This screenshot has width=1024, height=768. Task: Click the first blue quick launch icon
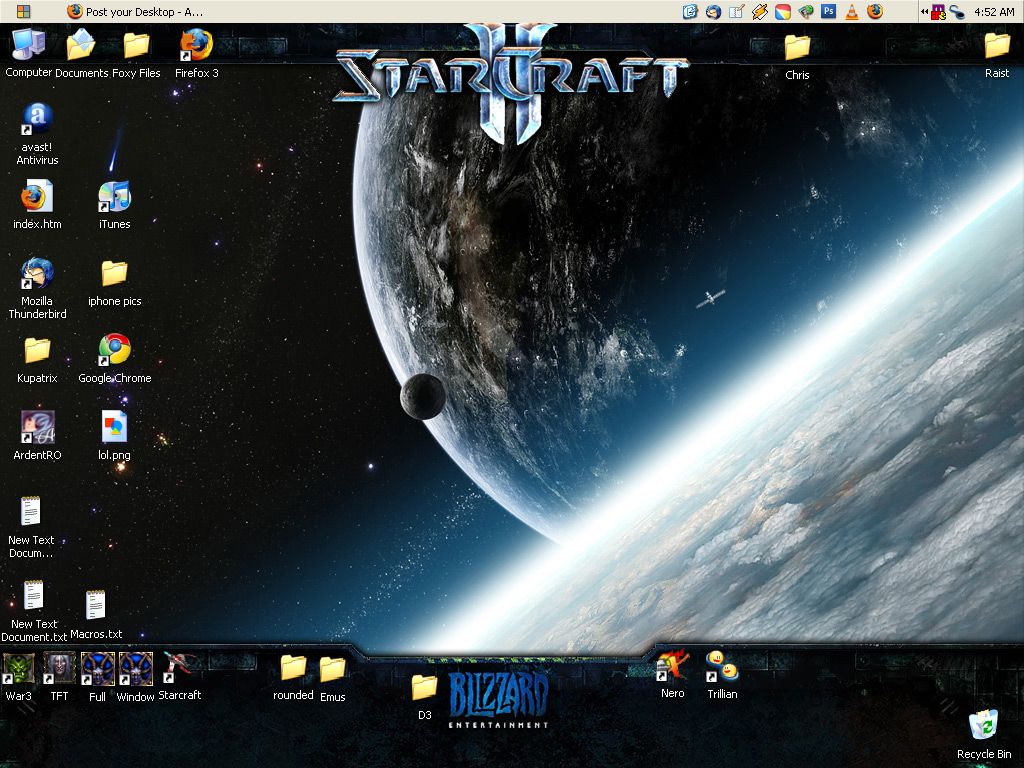[690, 11]
